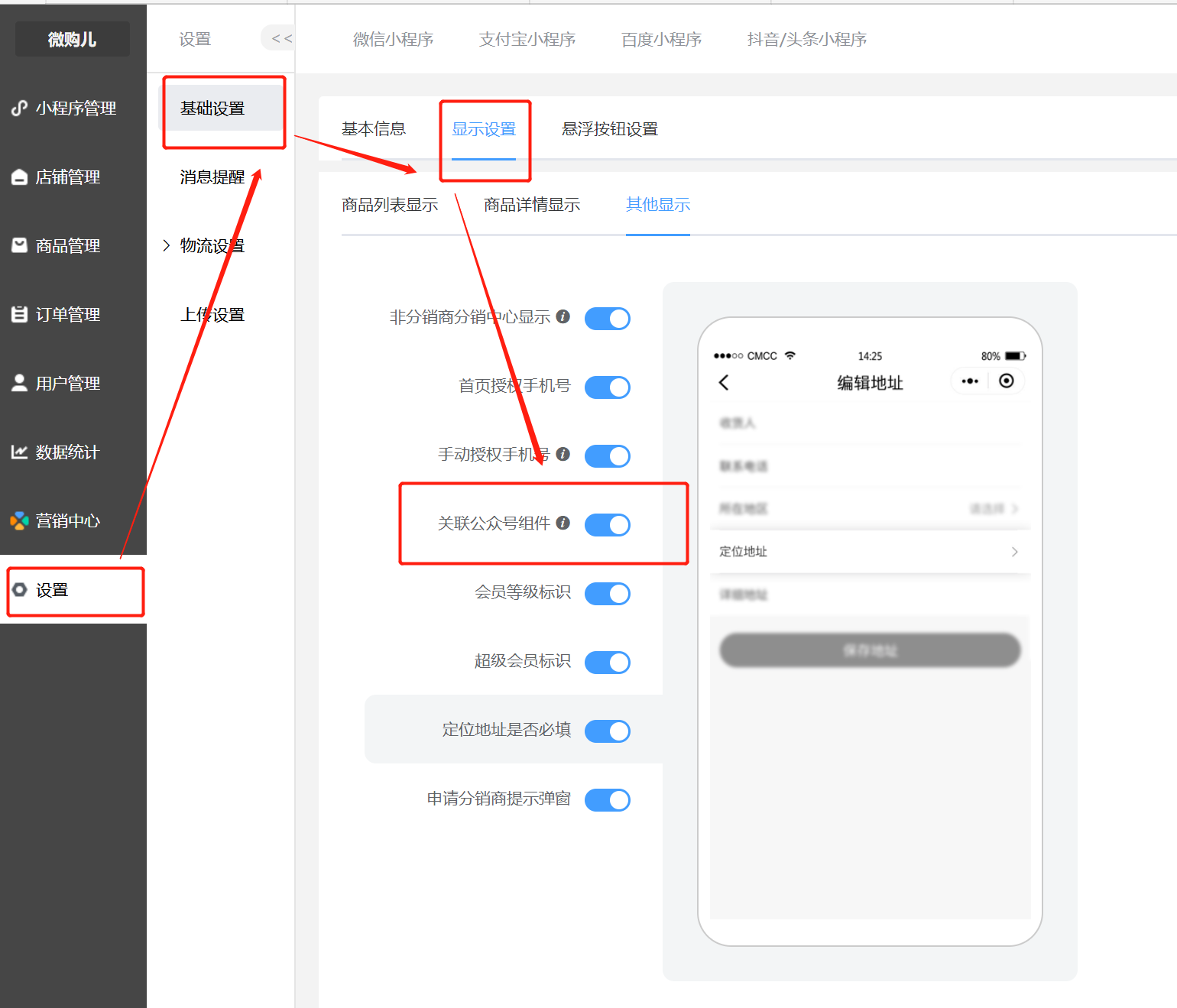Open the 基本信息 tab
This screenshot has width=1177, height=1008.
pos(374,128)
